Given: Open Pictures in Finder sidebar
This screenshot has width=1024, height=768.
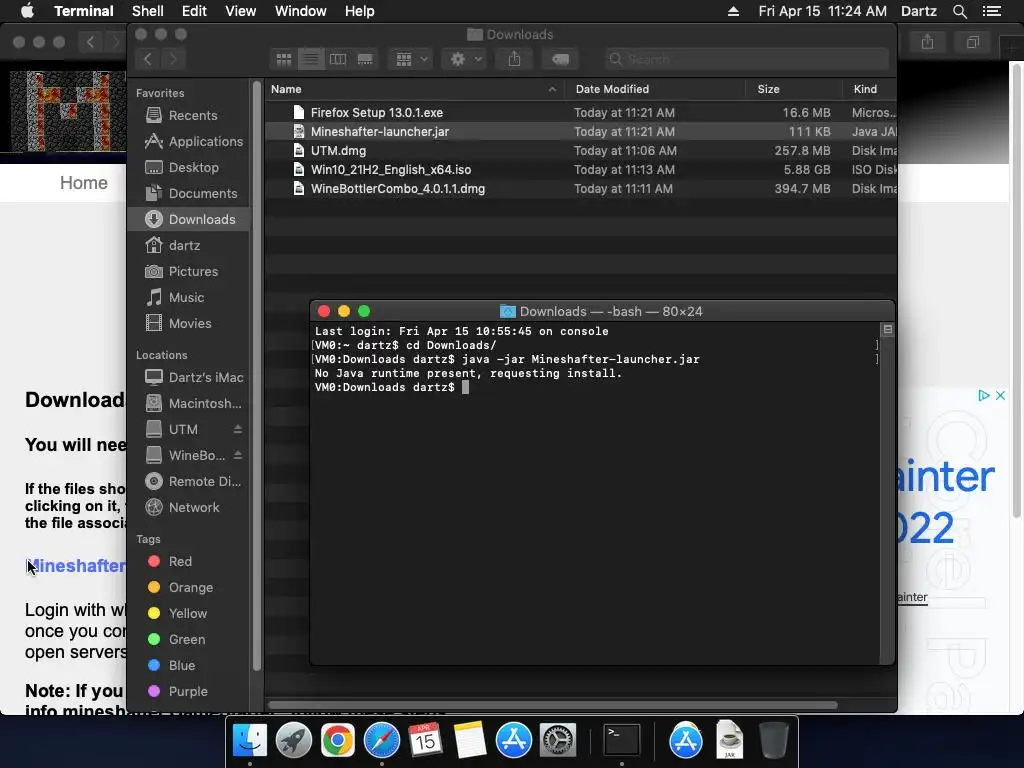Looking at the screenshot, I should pos(188,271).
